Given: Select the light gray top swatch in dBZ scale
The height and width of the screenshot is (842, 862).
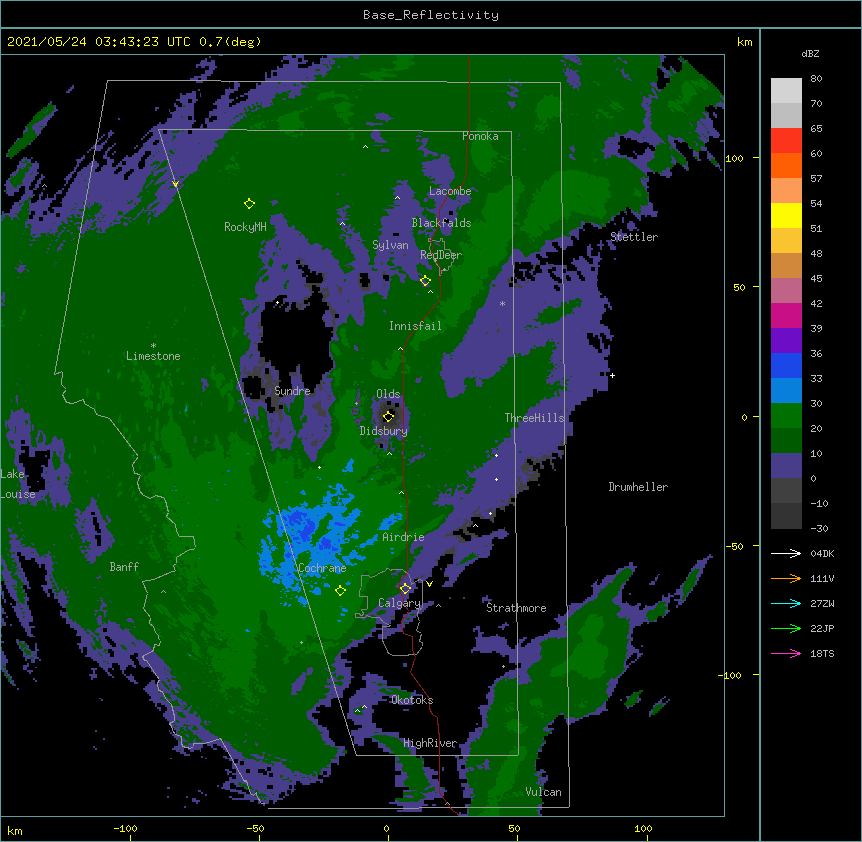Looking at the screenshot, I should click(x=786, y=91).
